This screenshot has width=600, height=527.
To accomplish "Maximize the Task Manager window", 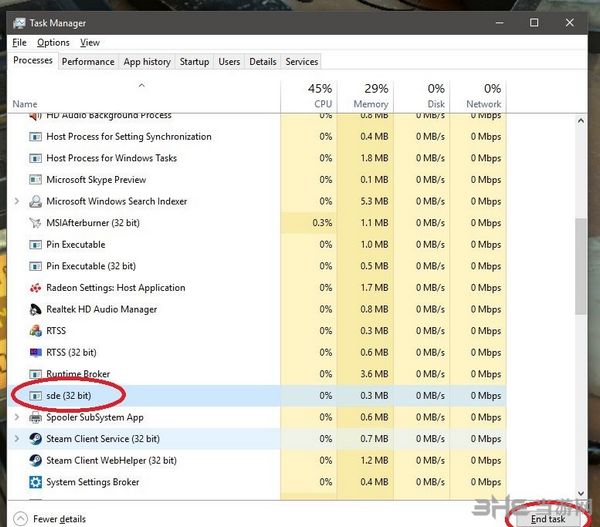I will point(534,23).
